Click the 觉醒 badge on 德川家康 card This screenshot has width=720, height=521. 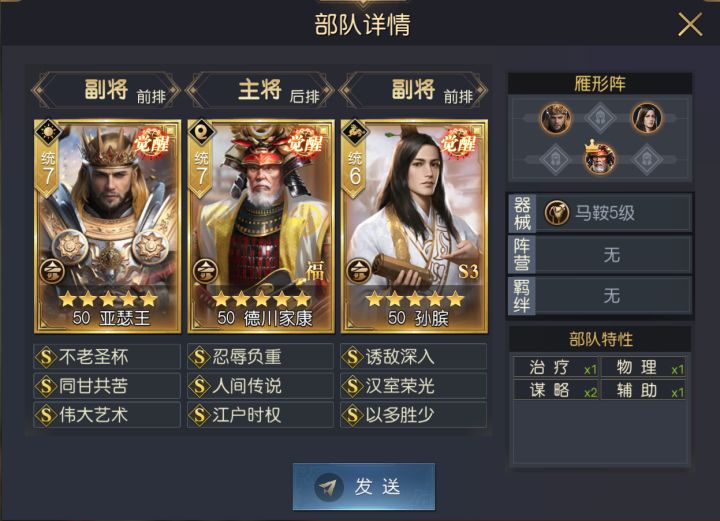click(304, 143)
